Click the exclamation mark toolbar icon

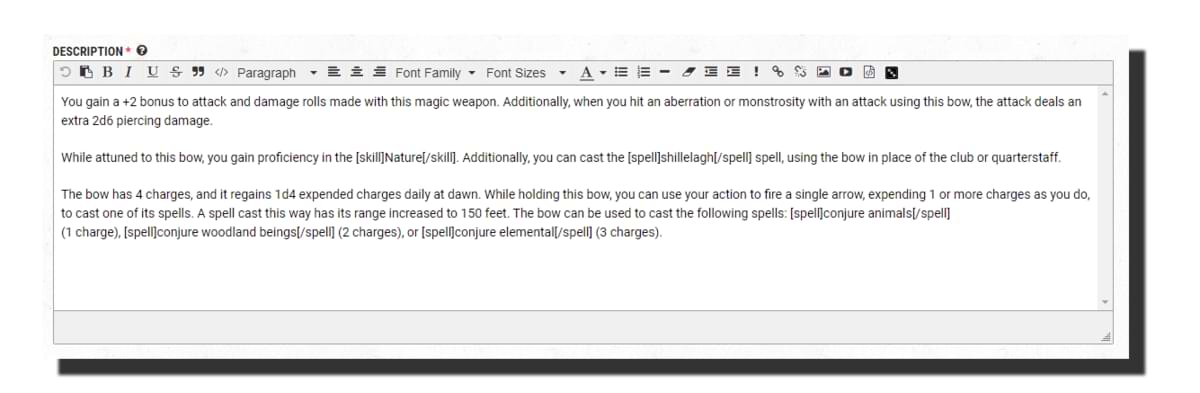pos(756,72)
